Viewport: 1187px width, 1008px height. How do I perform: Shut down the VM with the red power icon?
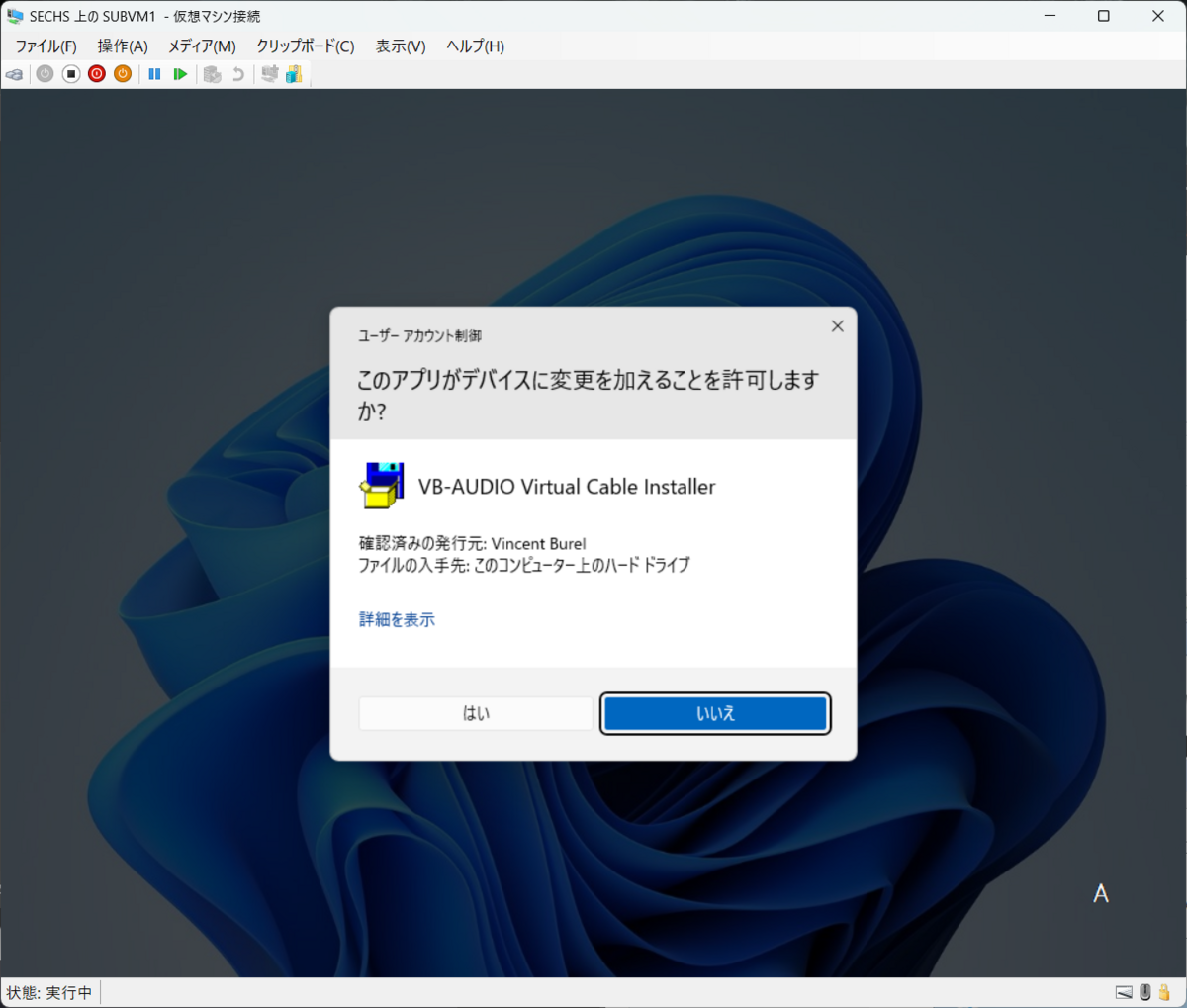(97, 74)
